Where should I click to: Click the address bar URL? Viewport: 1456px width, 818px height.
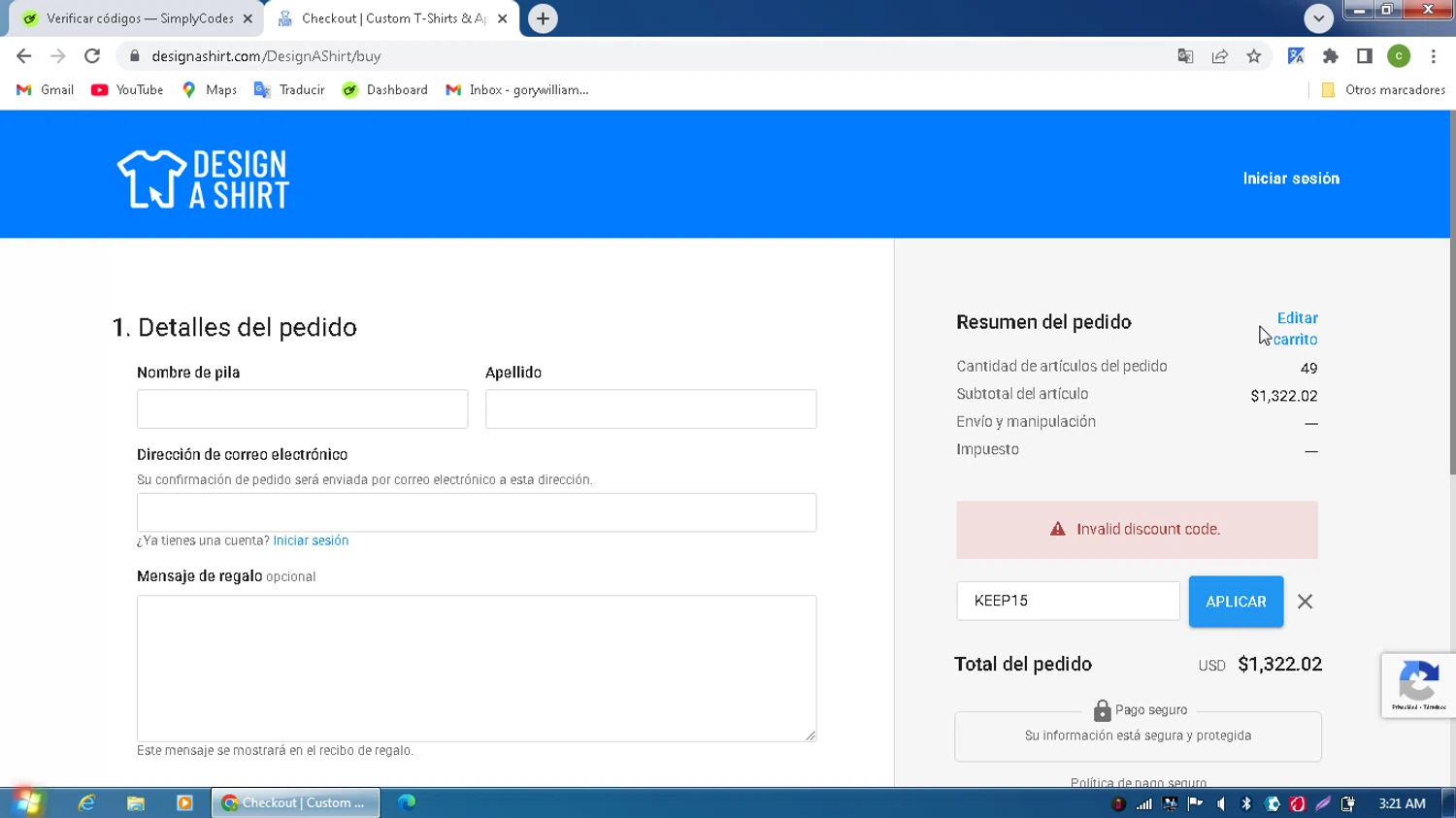[266, 56]
